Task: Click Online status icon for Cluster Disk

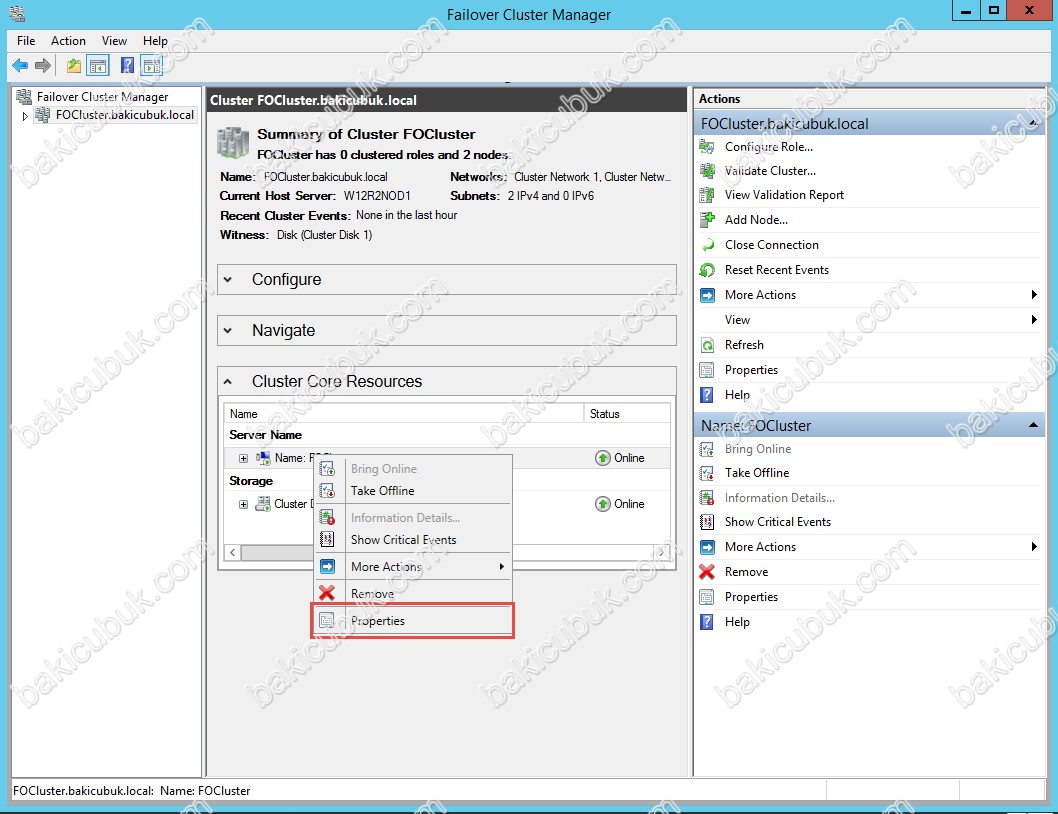Action: 603,504
